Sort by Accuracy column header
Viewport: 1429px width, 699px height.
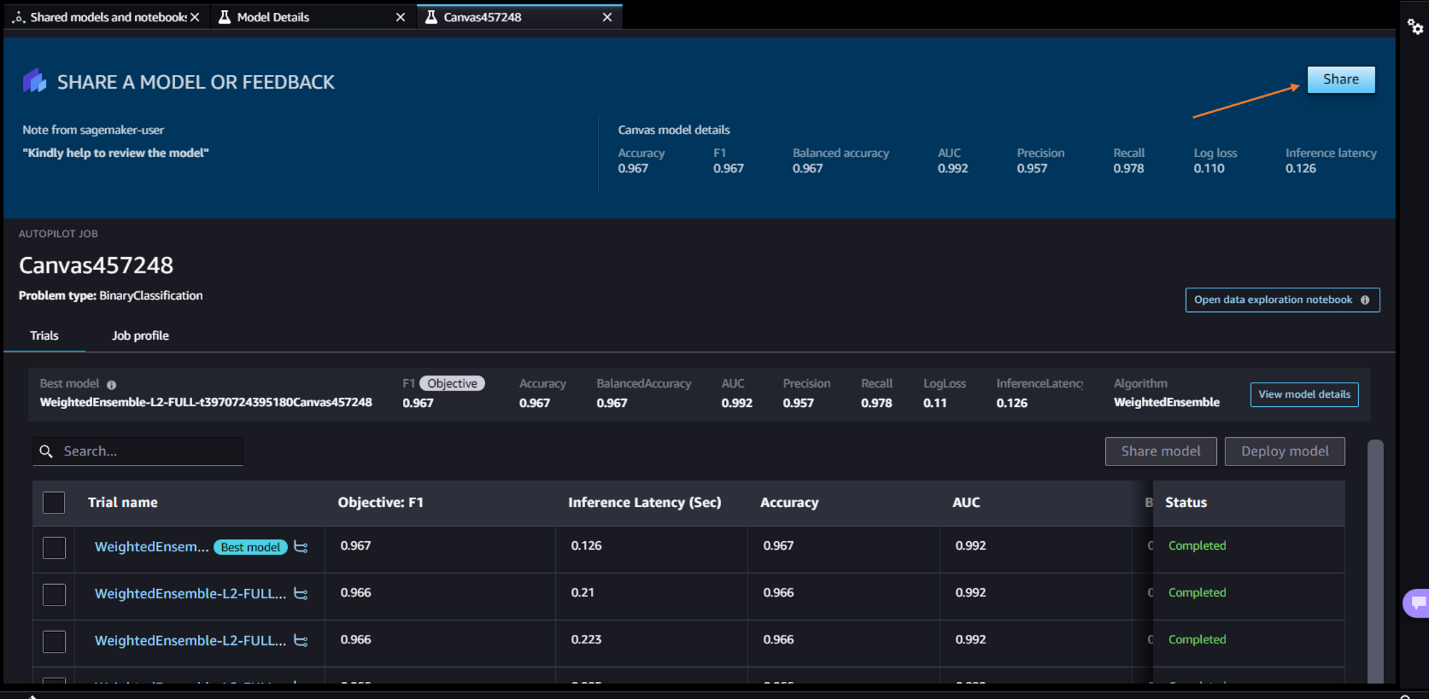[789, 502]
